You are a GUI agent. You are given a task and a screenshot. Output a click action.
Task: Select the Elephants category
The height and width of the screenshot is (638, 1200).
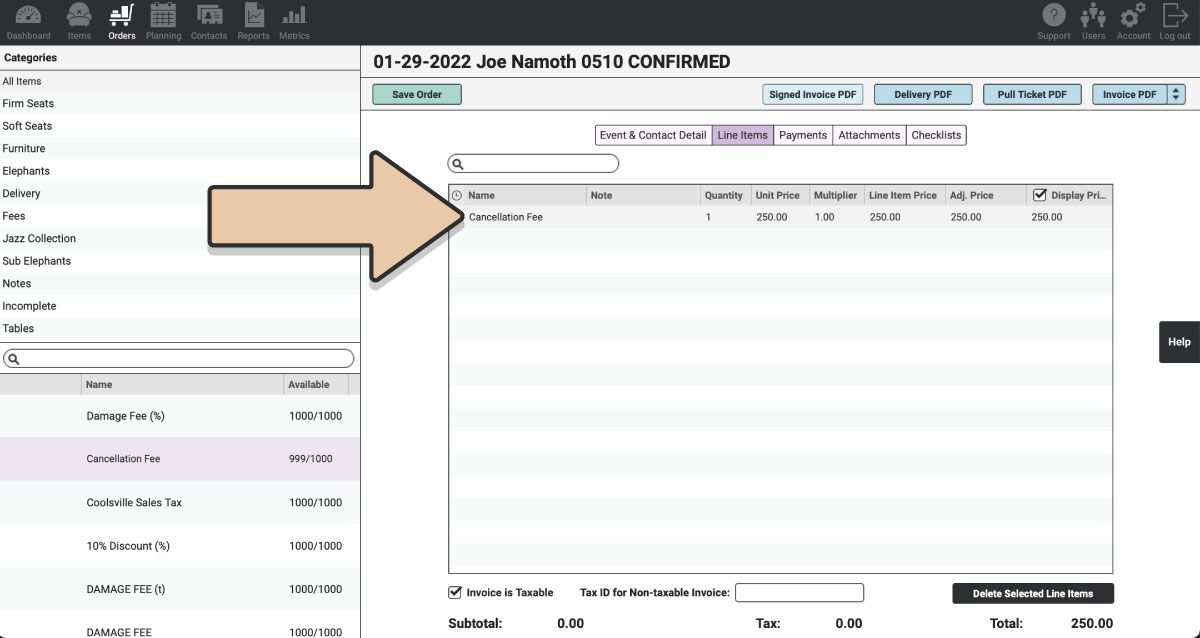tap(180, 171)
